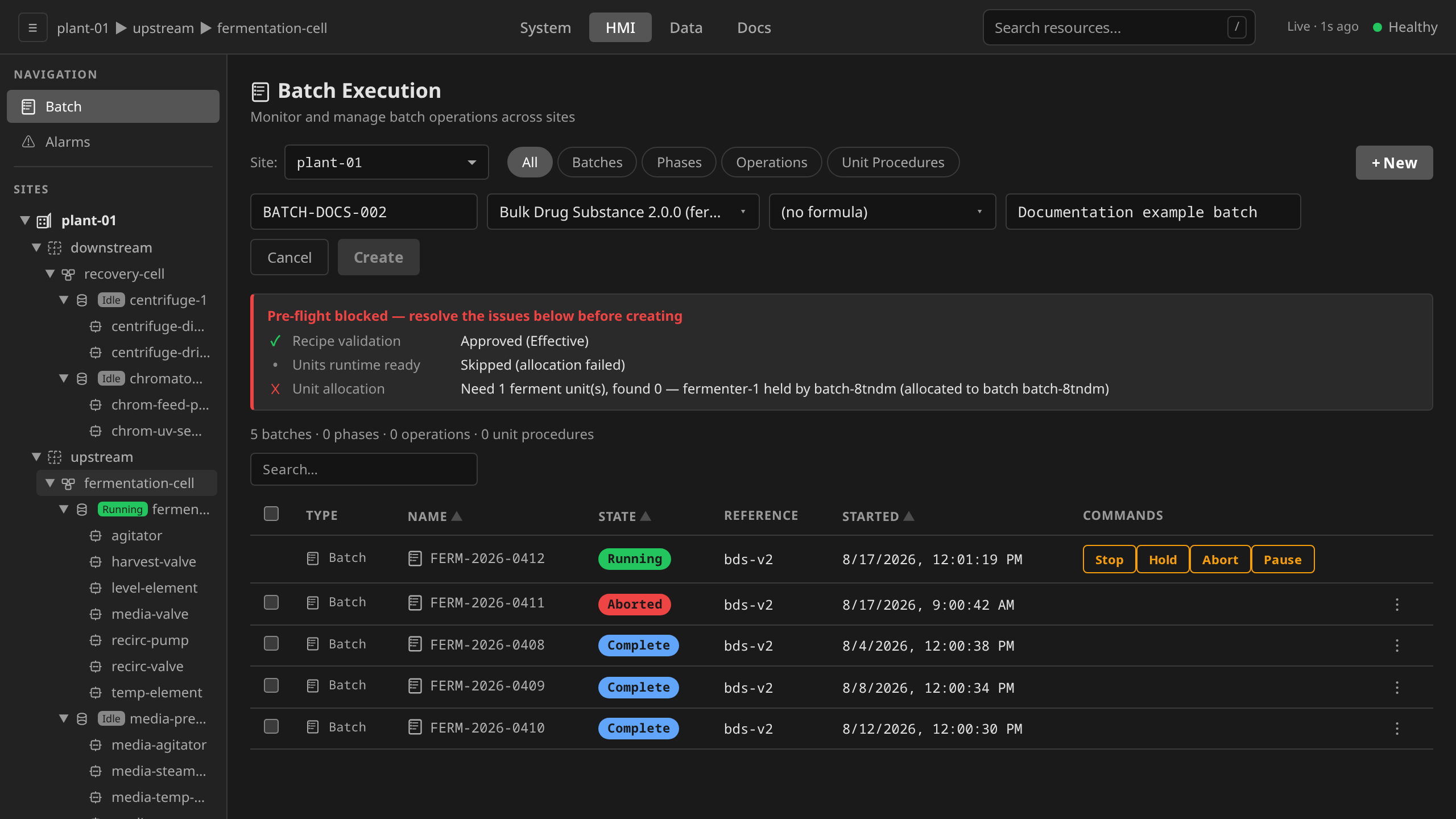Click the fermentation-cell process cell icon
Viewport: 1456px width, 819px height.
click(68, 484)
